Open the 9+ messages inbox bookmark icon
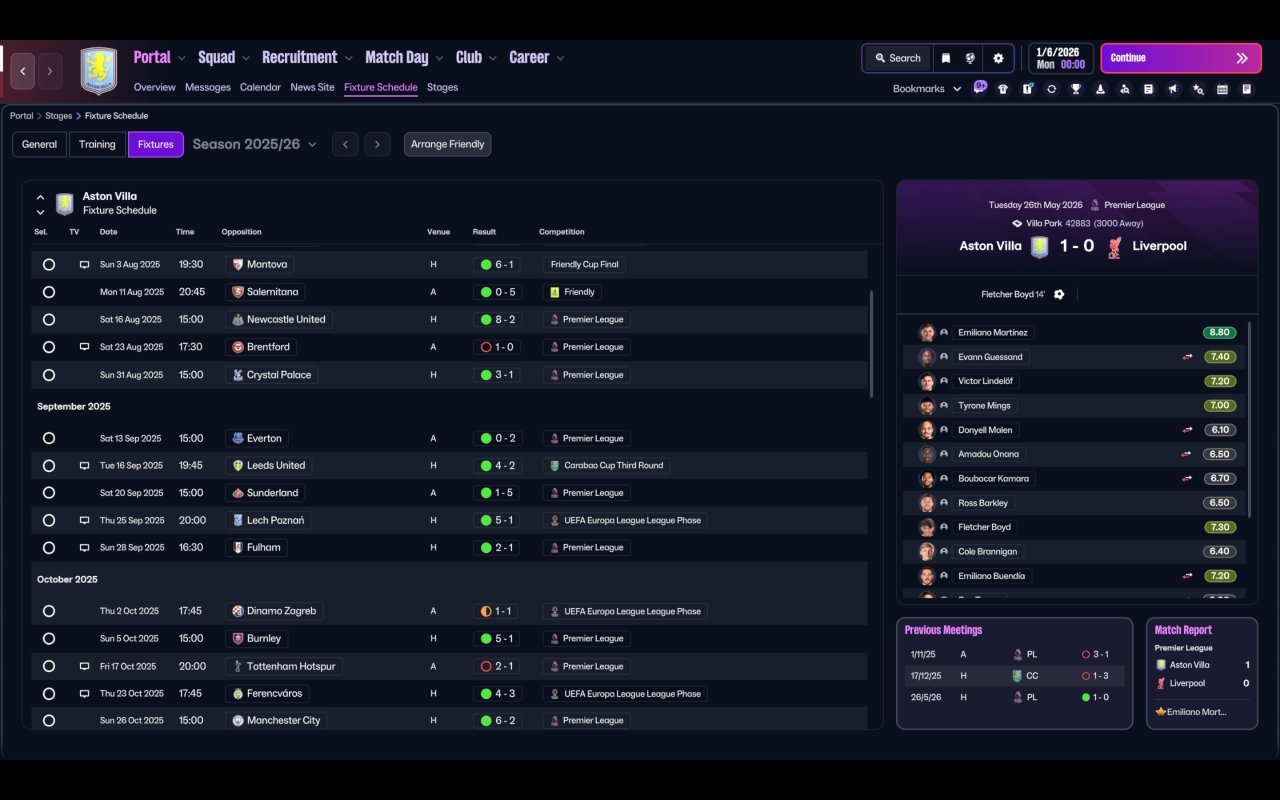Screen dimensions: 1280x800 tap(980, 88)
